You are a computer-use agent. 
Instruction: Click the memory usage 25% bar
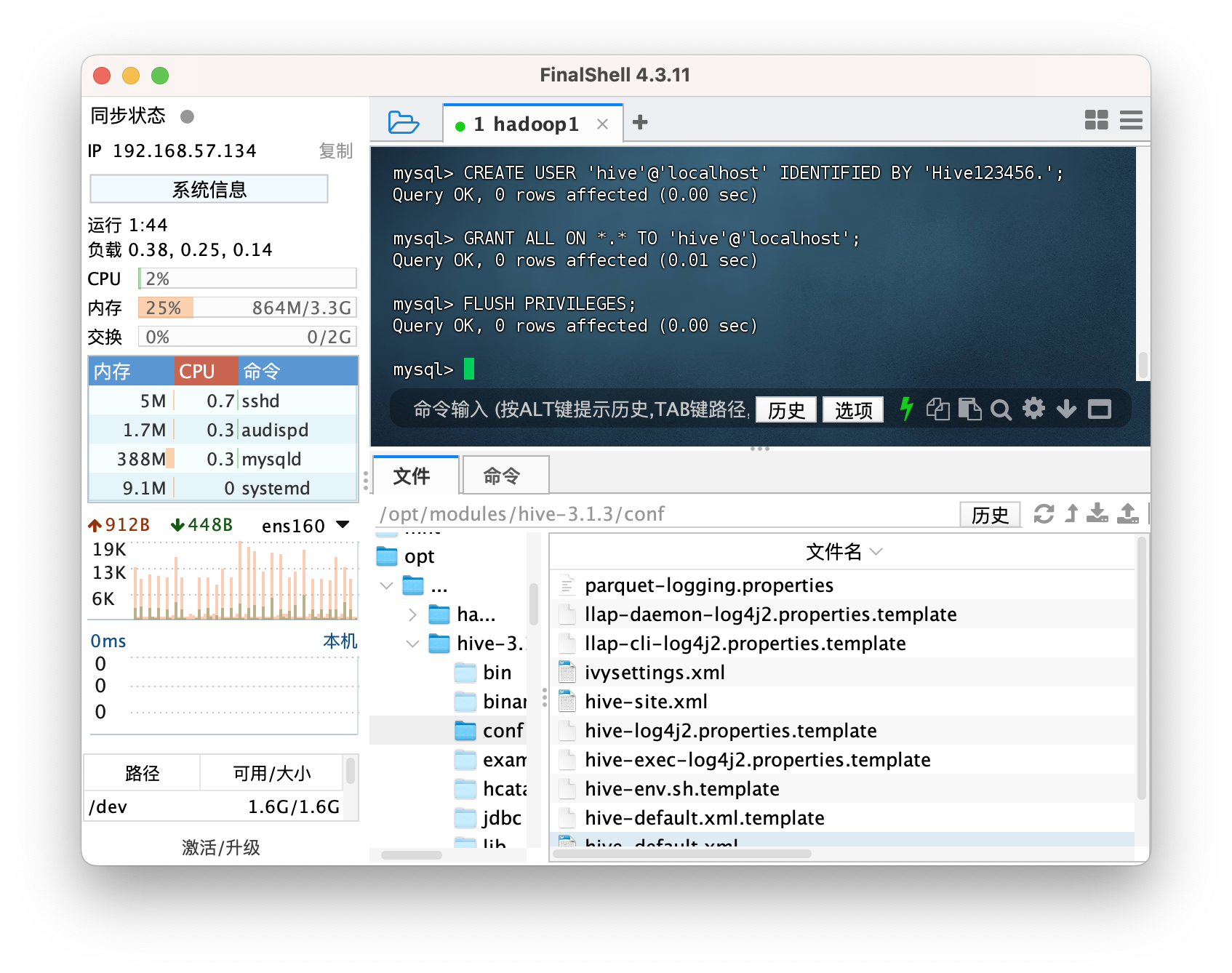click(247, 308)
